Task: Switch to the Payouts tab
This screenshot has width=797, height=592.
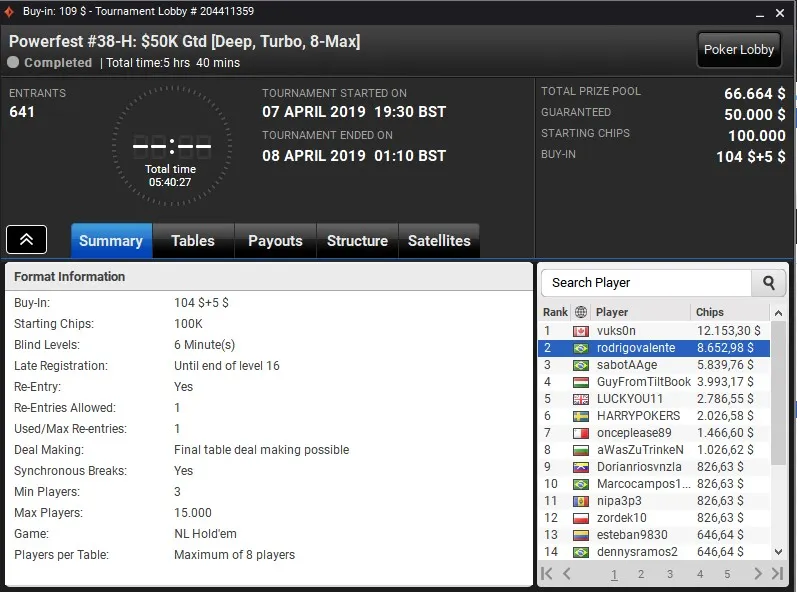Action: pyautogui.click(x=275, y=240)
